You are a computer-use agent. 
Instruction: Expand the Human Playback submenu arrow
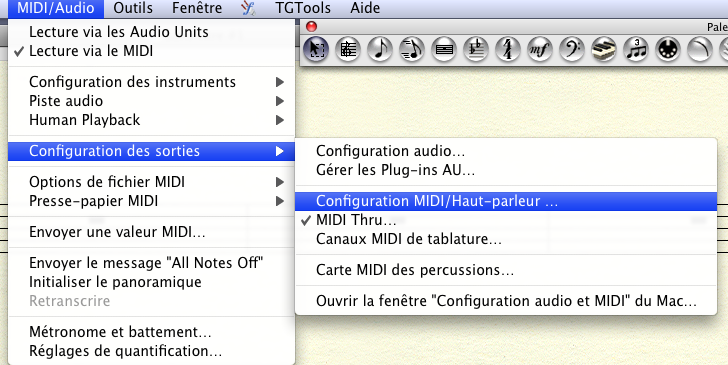click(x=280, y=120)
